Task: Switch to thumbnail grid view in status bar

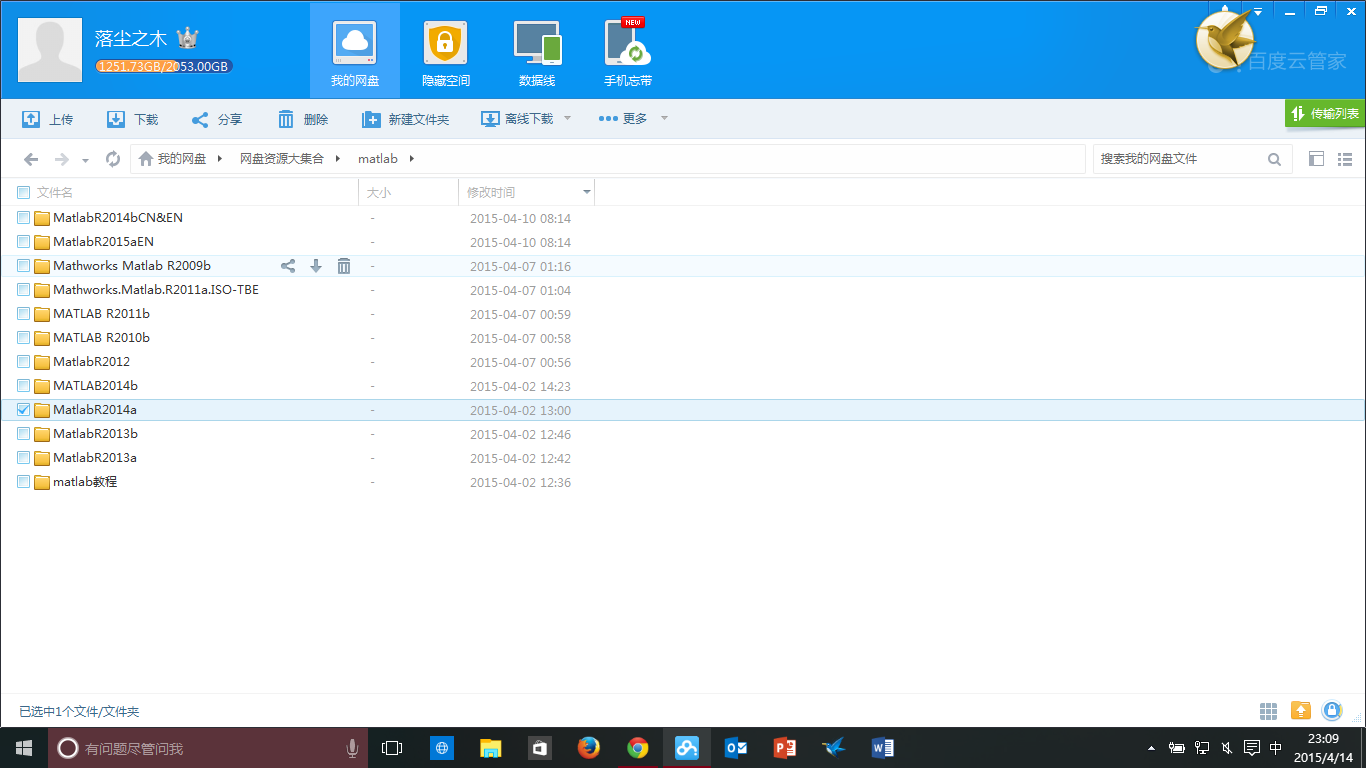Action: pos(1268,711)
